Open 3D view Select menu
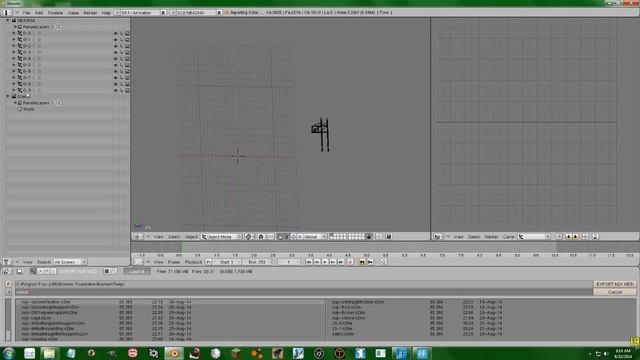Viewport: 640px width, 360px height. point(174,237)
